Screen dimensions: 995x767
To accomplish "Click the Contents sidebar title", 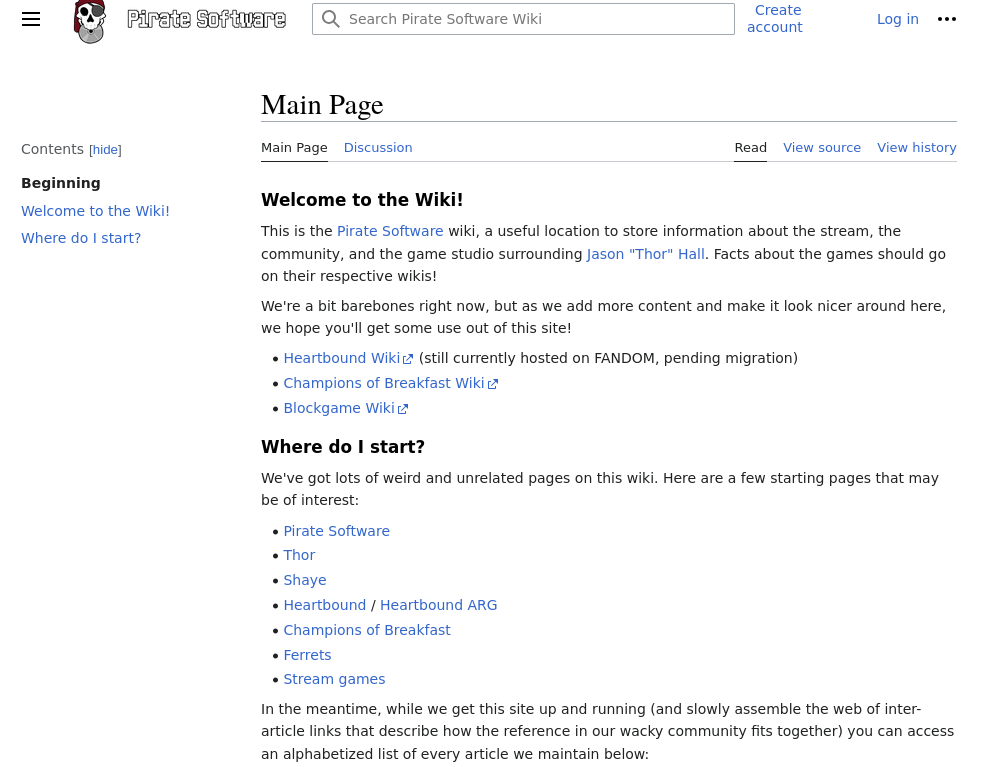I will (x=53, y=149).
